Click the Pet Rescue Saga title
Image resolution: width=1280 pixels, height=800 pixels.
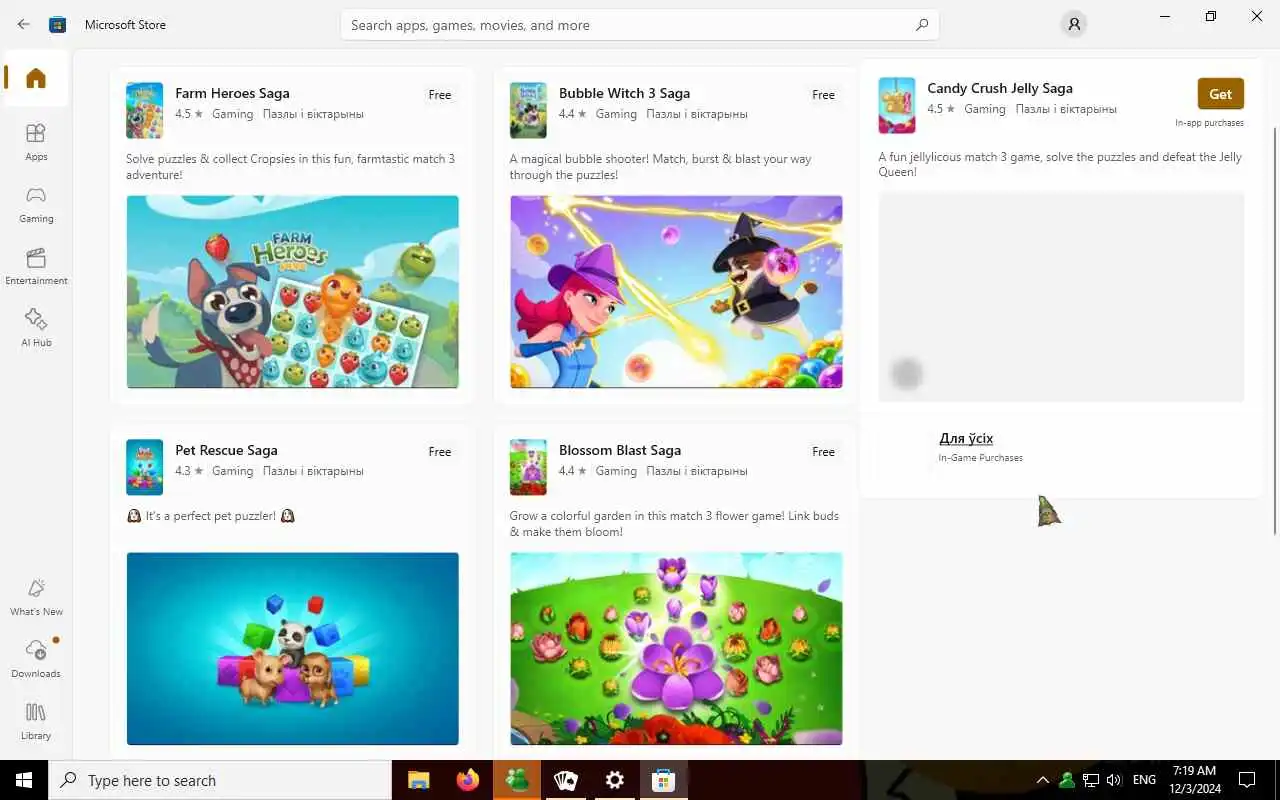click(x=226, y=450)
